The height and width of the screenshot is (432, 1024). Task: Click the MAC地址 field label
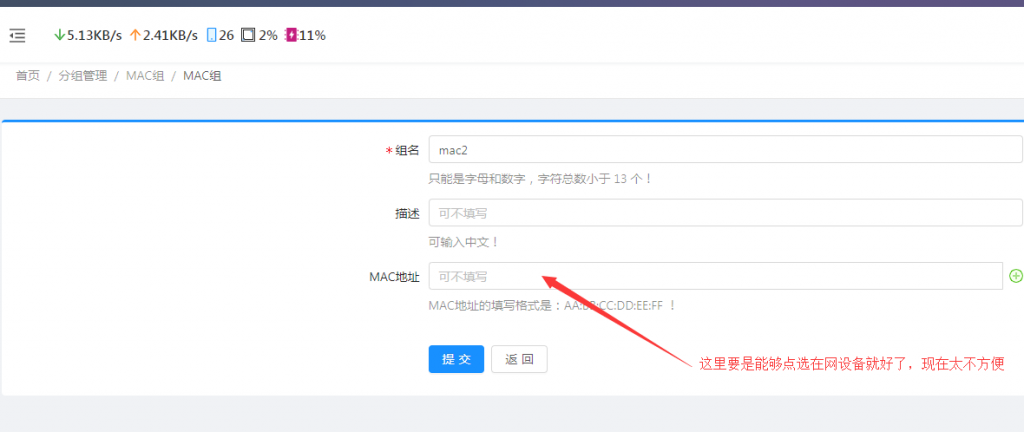(x=394, y=277)
